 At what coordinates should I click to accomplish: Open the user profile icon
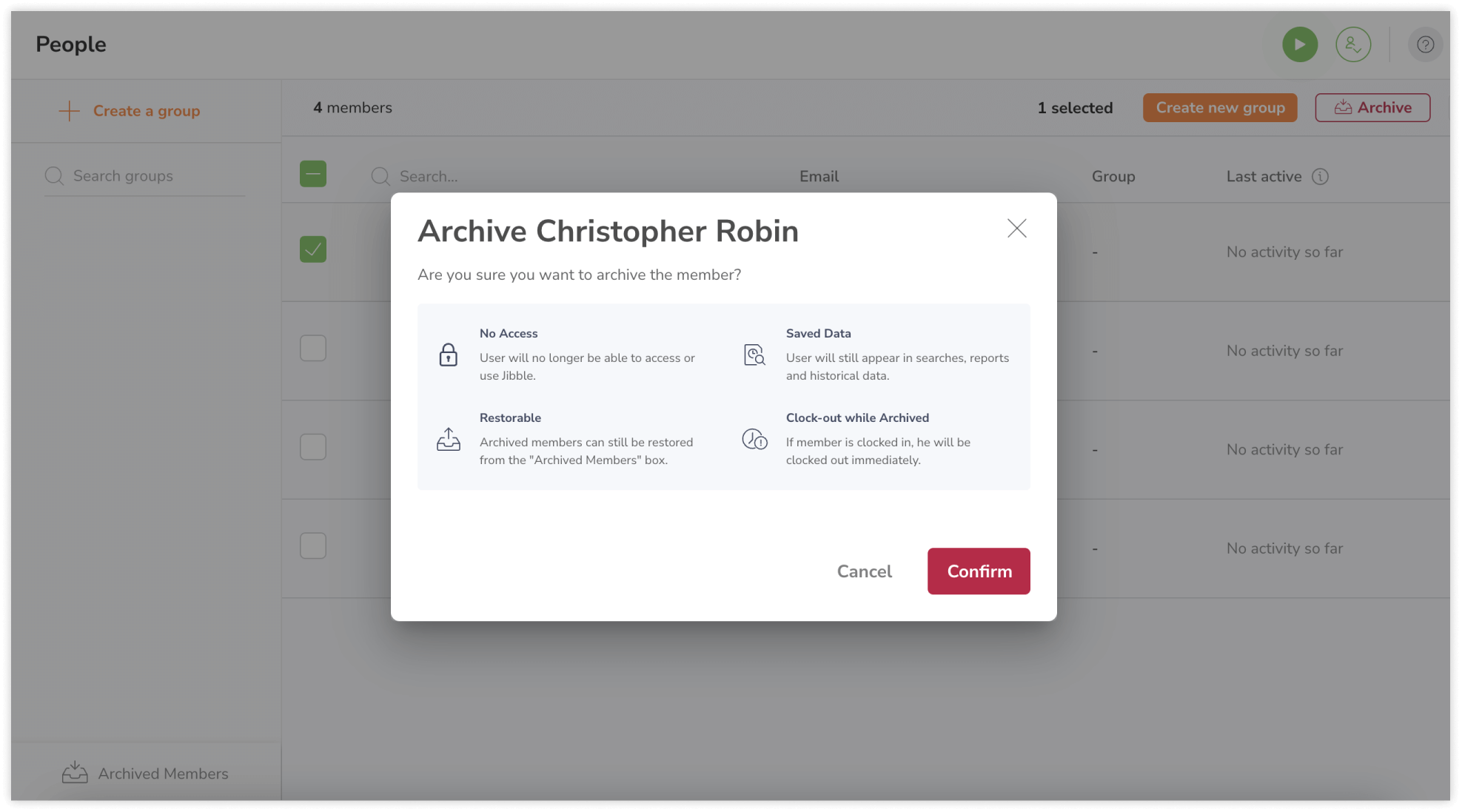[1353, 44]
